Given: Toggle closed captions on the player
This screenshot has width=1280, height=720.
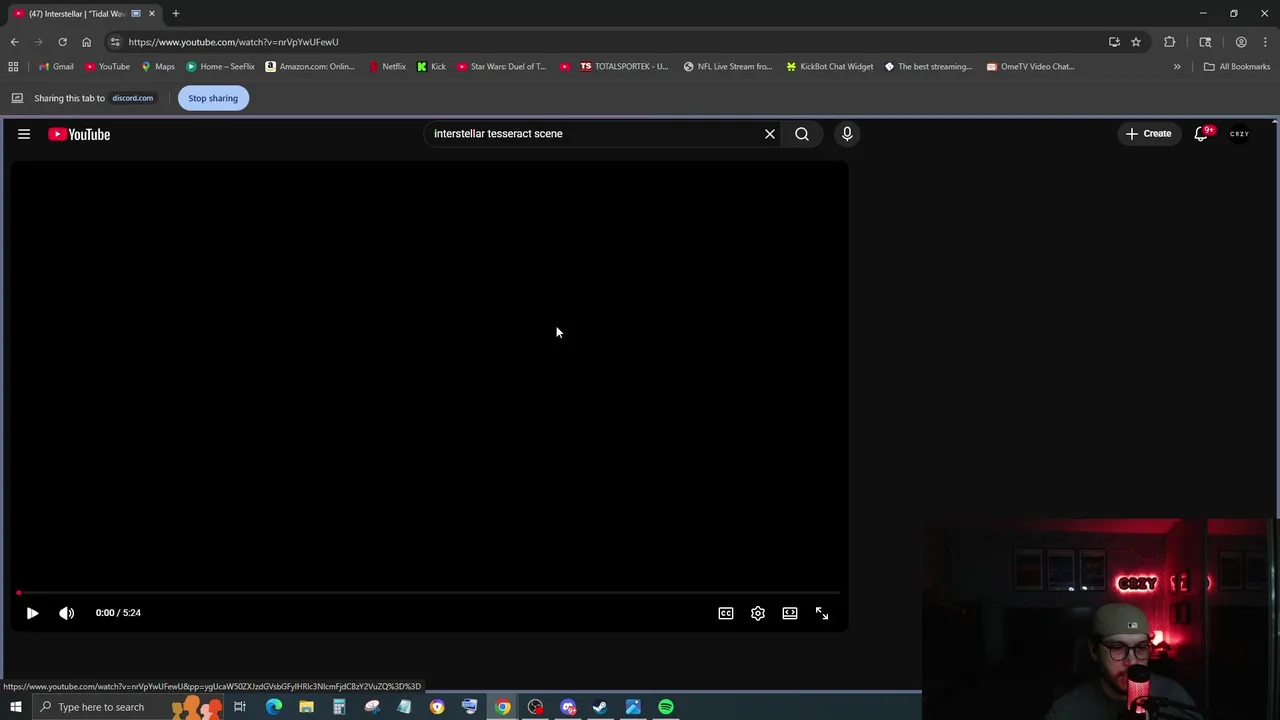Looking at the screenshot, I should [x=726, y=613].
